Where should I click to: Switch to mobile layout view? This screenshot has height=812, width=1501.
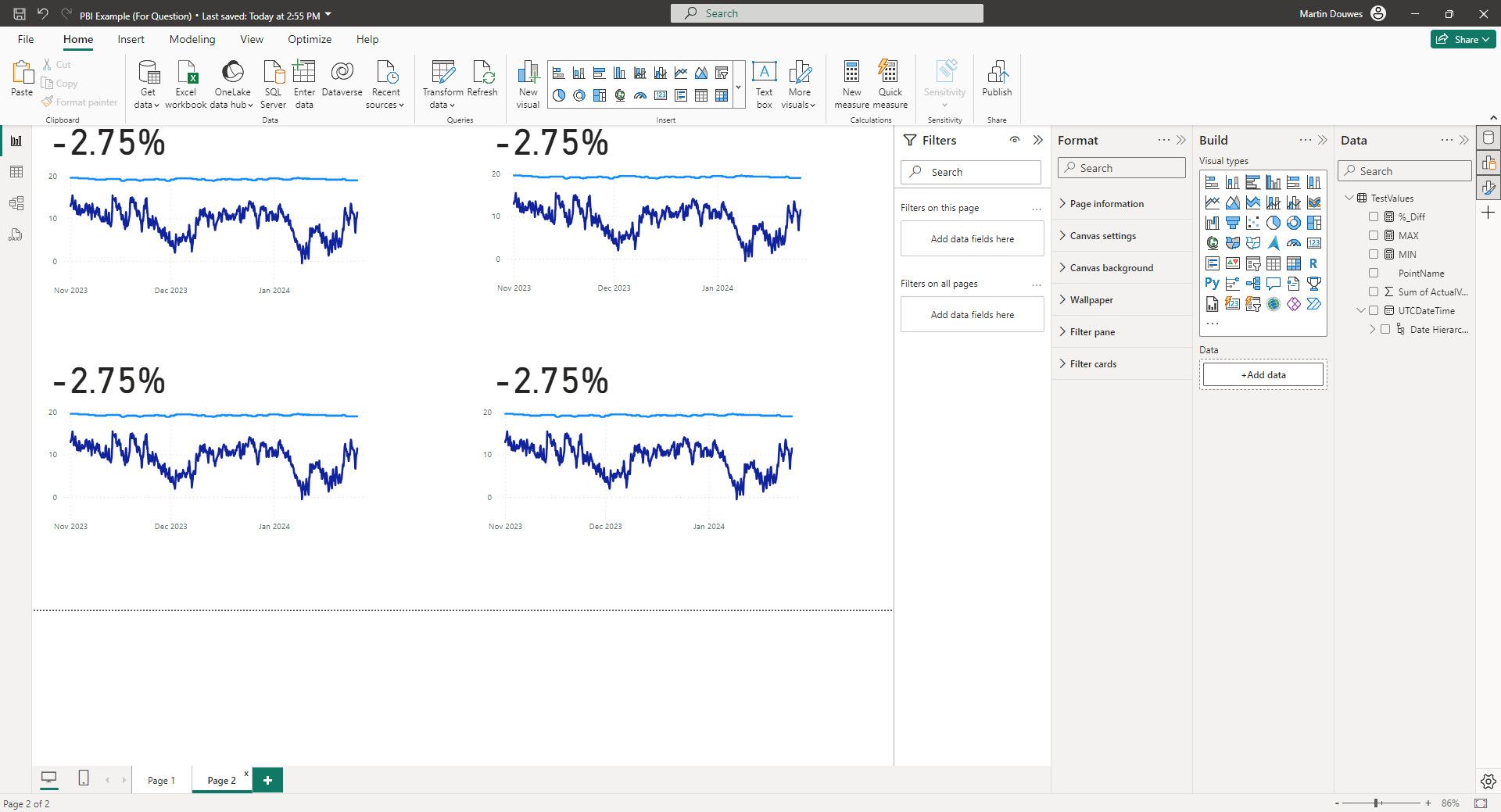(x=84, y=778)
